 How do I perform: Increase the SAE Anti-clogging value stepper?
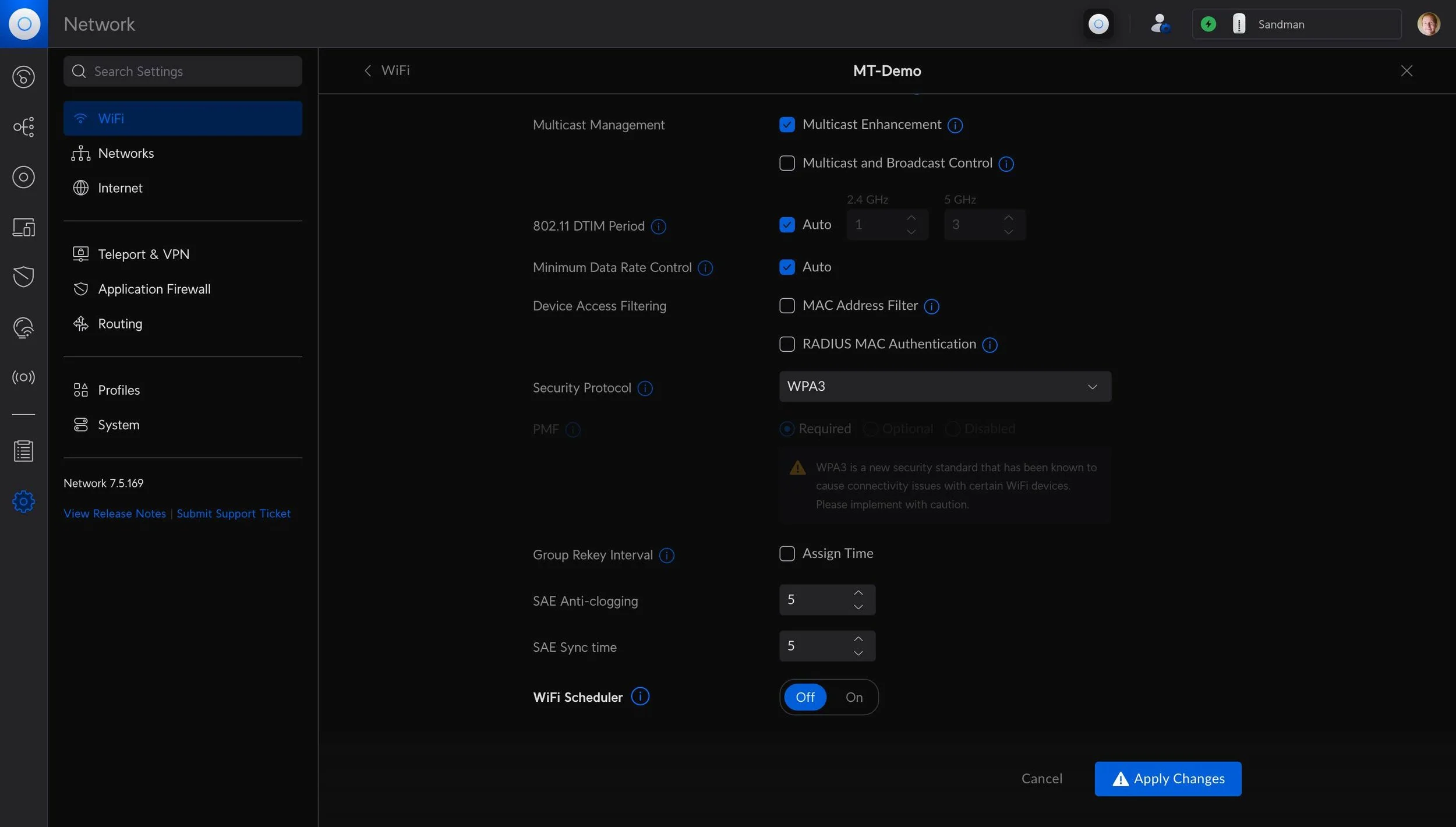tap(858, 592)
